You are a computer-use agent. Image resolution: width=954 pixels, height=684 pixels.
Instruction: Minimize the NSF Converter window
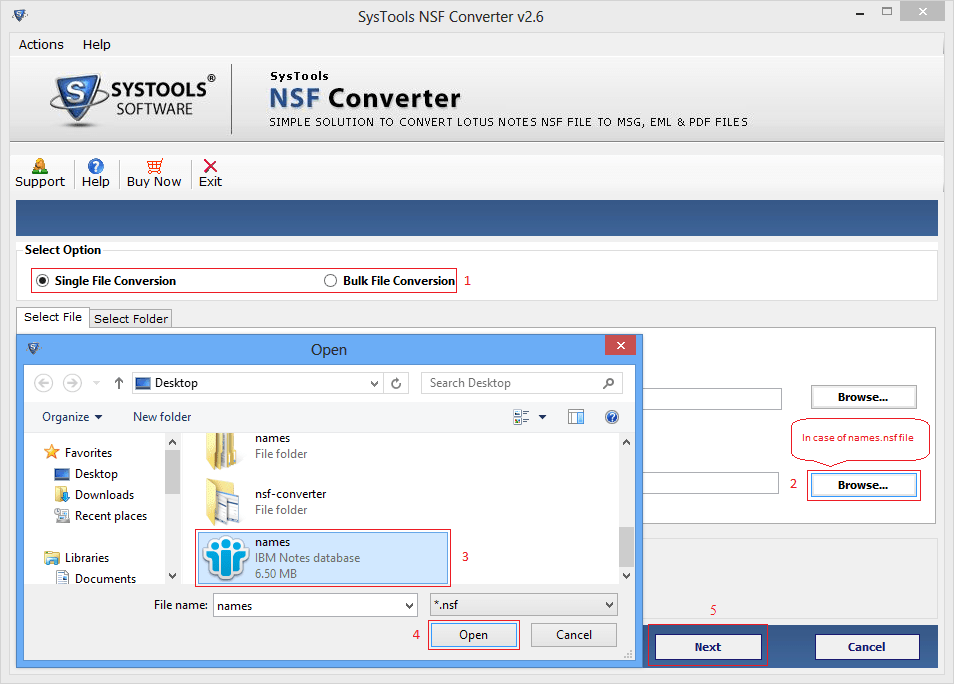pyautogui.click(x=860, y=13)
